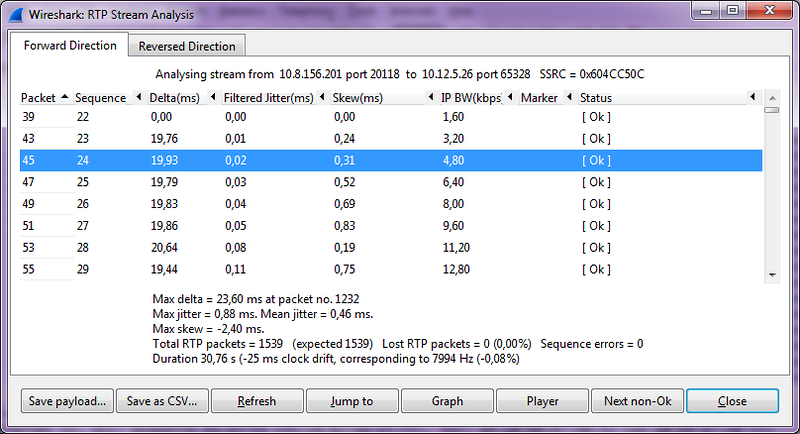This screenshot has width=800, height=434.
Task: Click the sort arrow on Packet column
Action: (x=65, y=96)
